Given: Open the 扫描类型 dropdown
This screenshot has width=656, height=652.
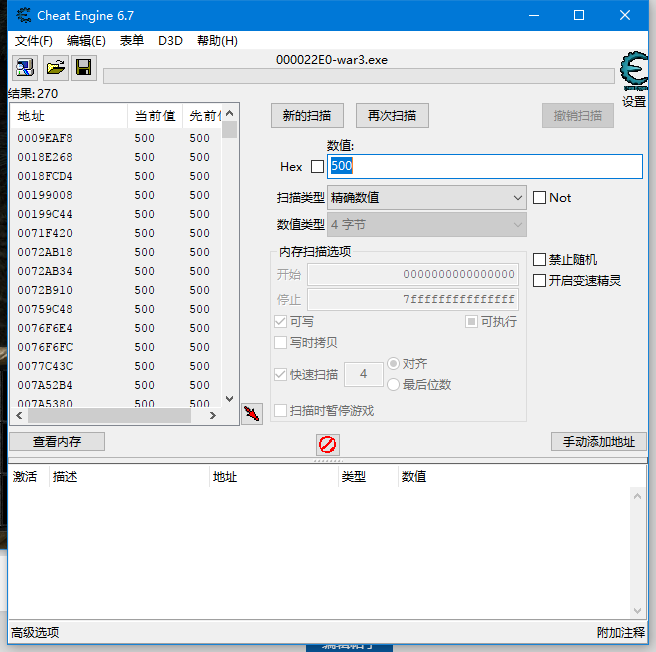Looking at the screenshot, I should (427, 198).
